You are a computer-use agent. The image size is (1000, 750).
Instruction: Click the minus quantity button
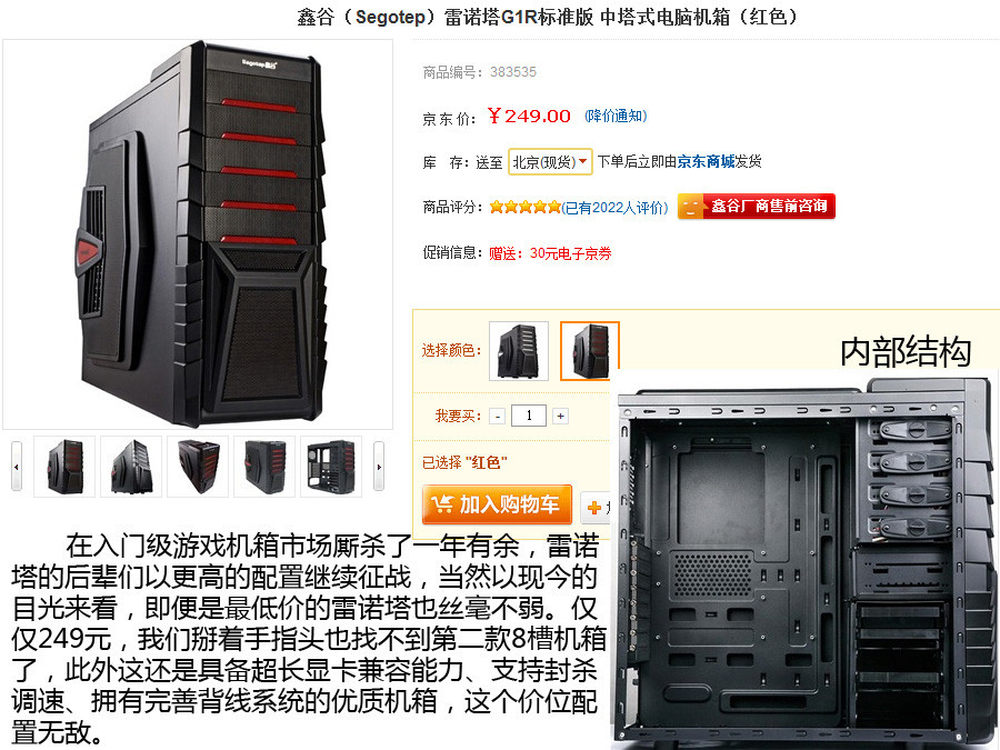coord(497,416)
